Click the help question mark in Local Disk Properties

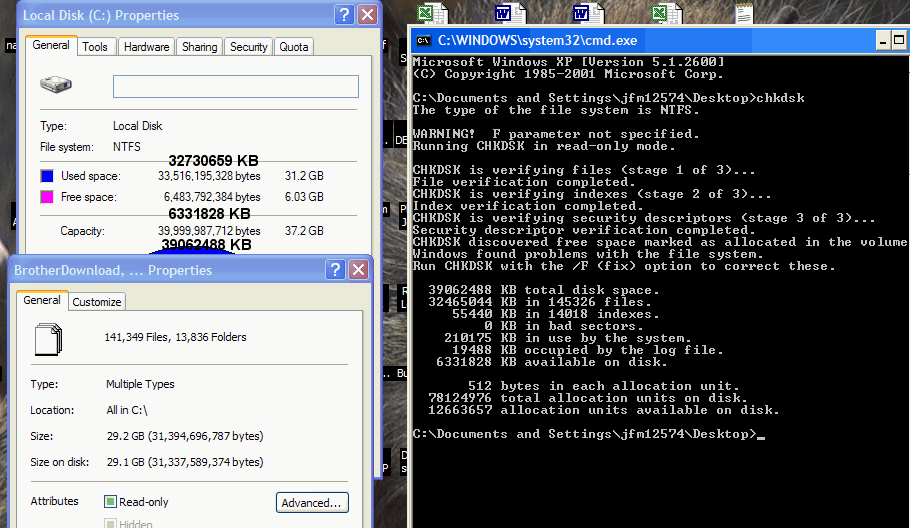pos(343,15)
